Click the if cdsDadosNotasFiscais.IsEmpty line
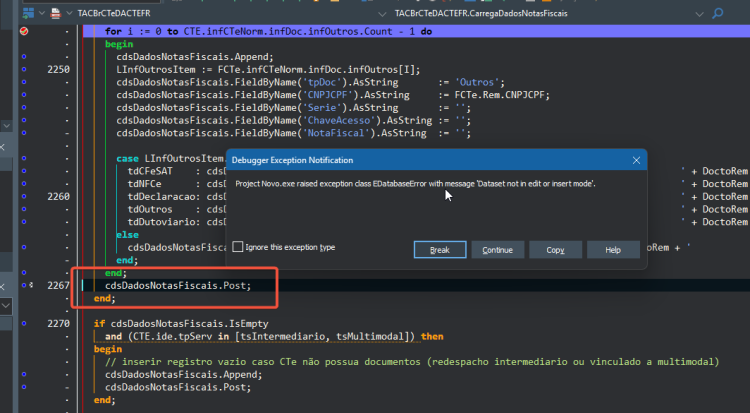This screenshot has height=413, width=750. pos(181,324)
